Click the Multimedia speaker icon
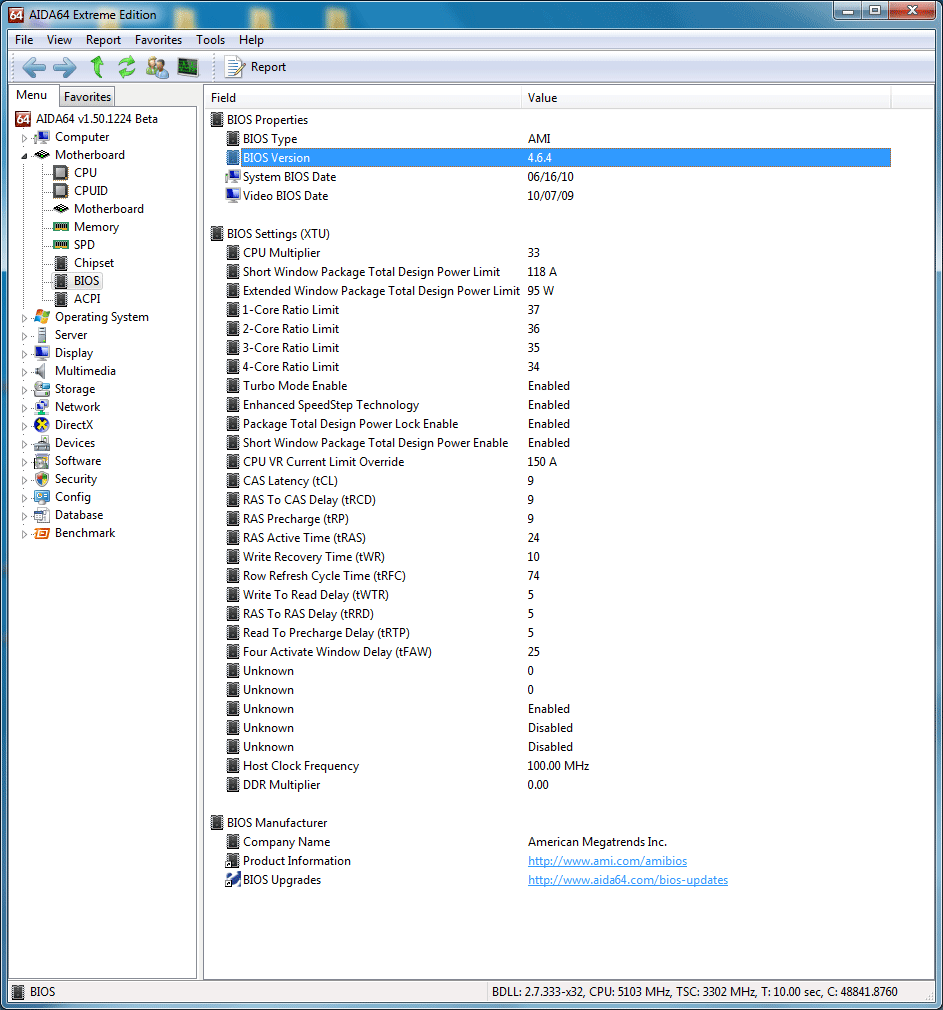 [x=42, y=371]
